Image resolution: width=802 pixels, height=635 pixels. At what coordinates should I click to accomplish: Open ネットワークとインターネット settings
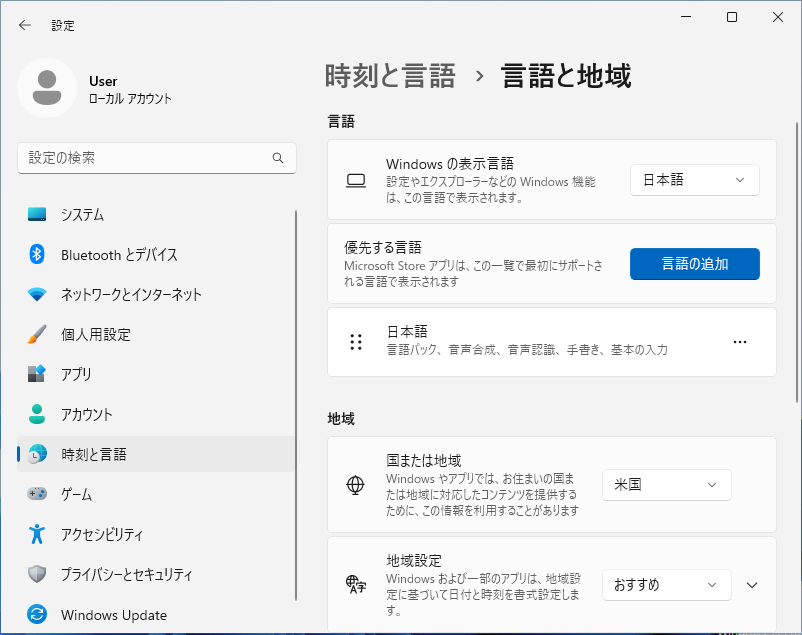click(x=156, y=294)
